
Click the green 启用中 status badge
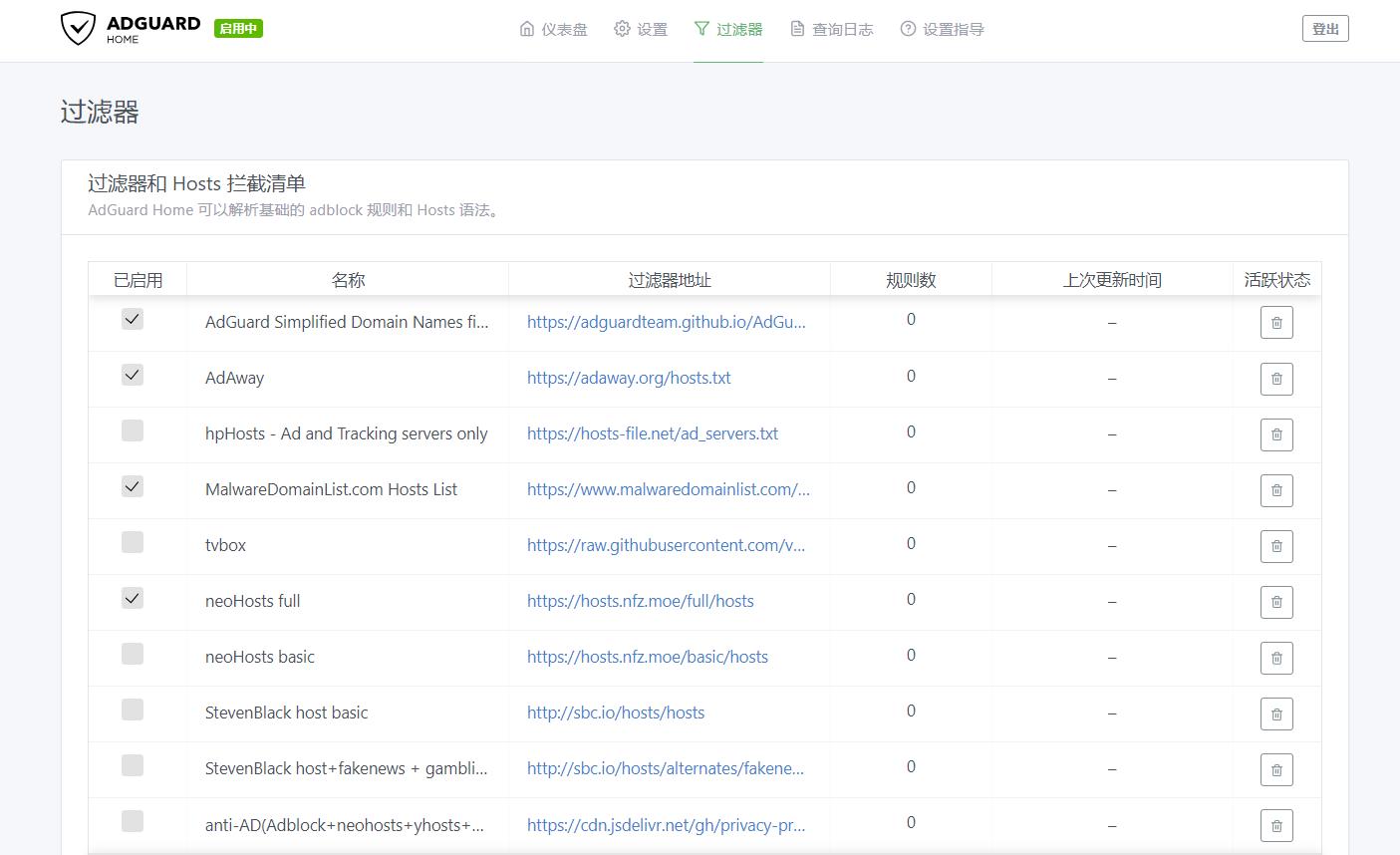[x=238, y=28]
